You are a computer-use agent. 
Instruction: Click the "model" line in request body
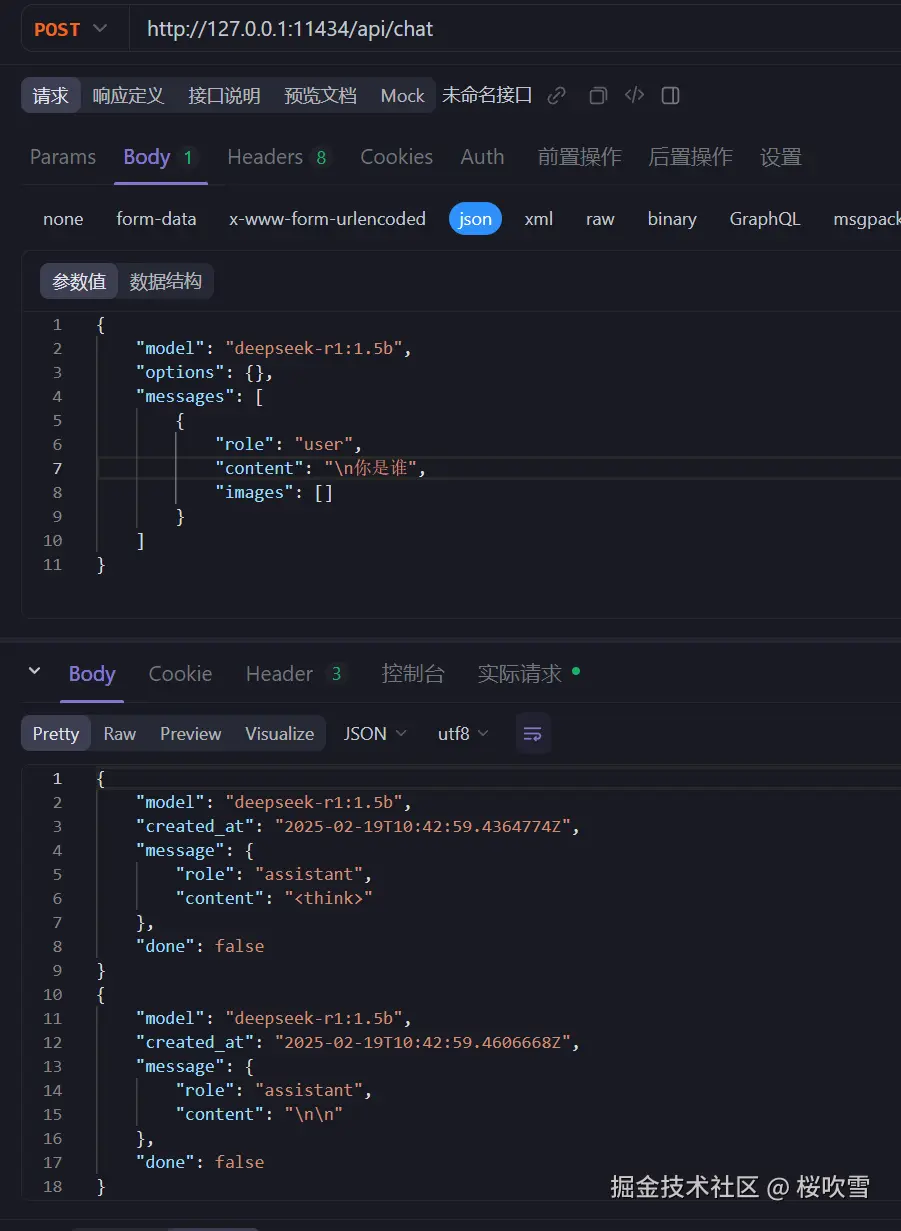[274, 348]
